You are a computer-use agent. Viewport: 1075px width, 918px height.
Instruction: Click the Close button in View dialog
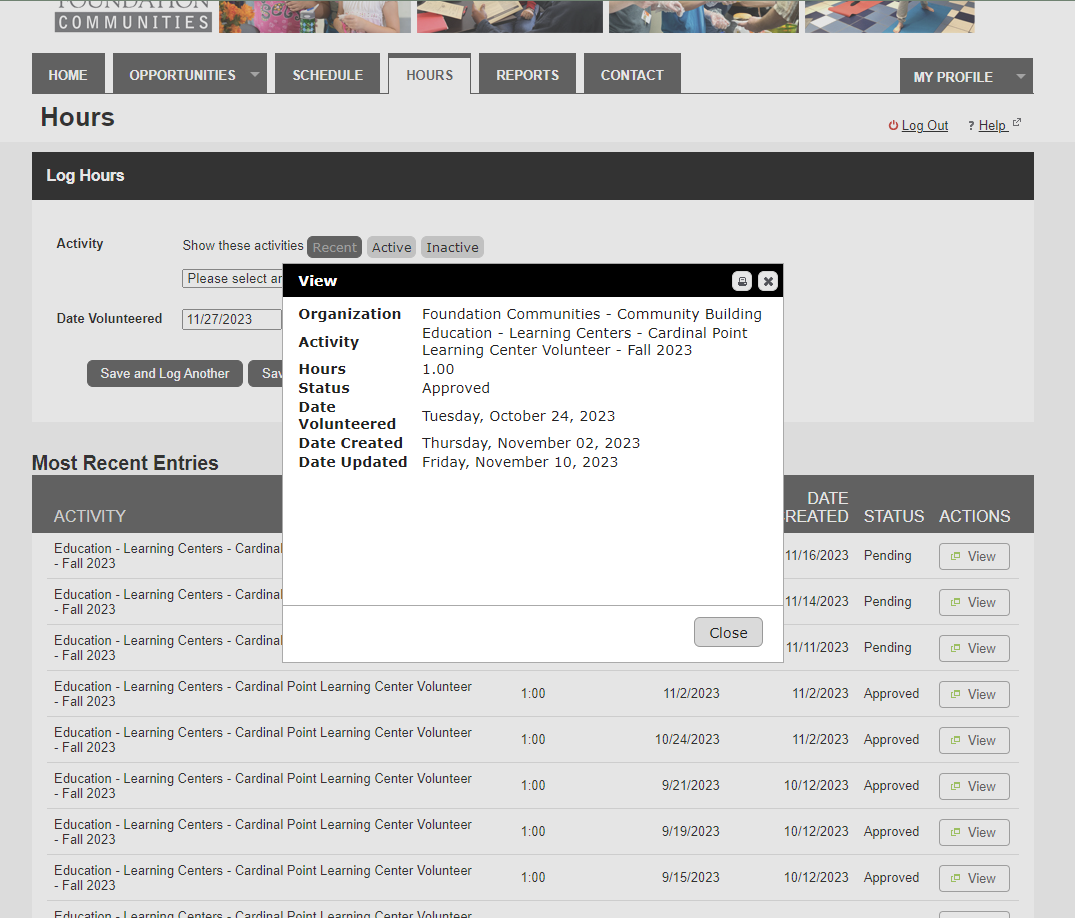tap(728, 633)
